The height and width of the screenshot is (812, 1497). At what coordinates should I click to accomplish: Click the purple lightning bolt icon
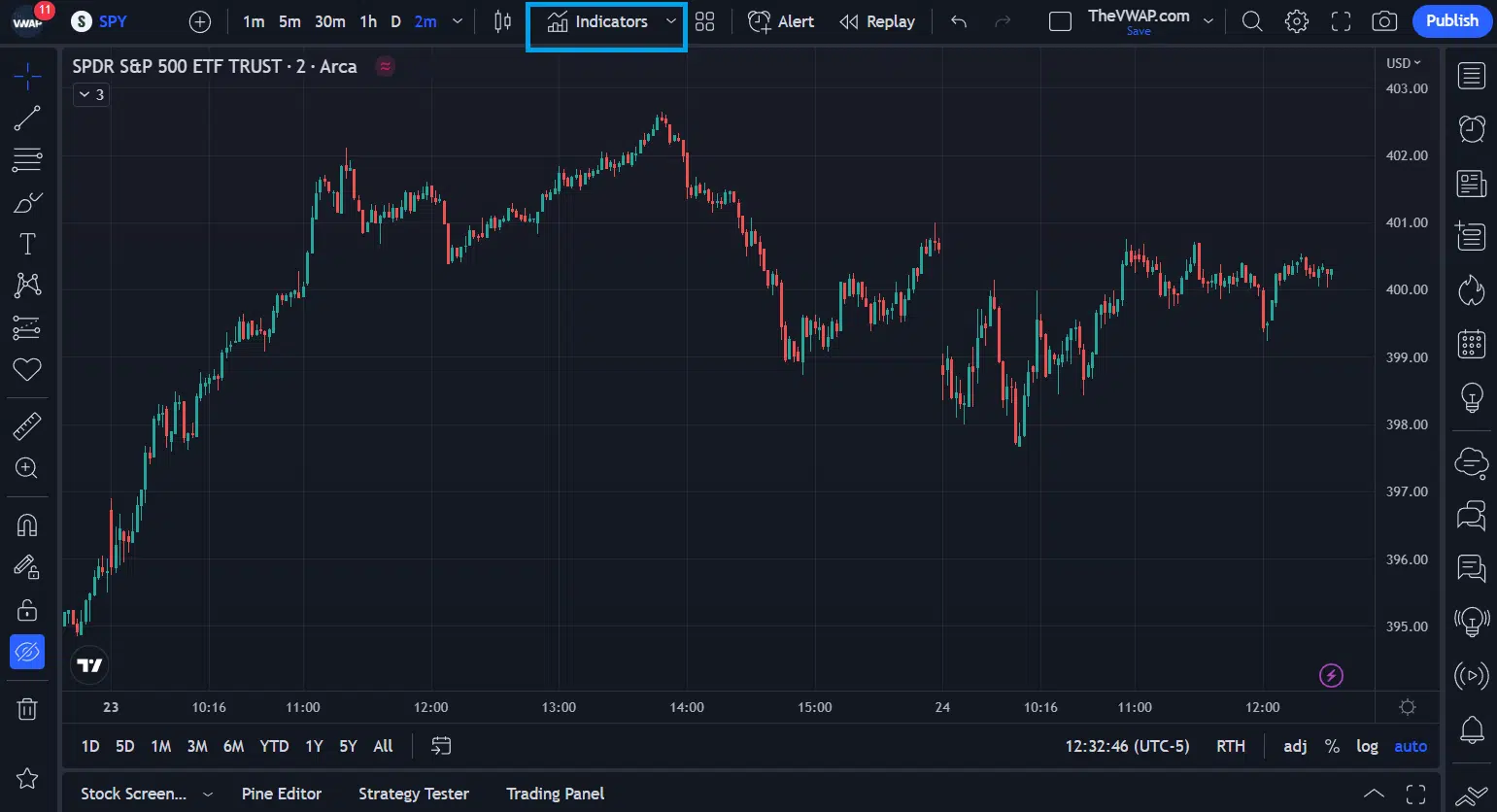1331,675
